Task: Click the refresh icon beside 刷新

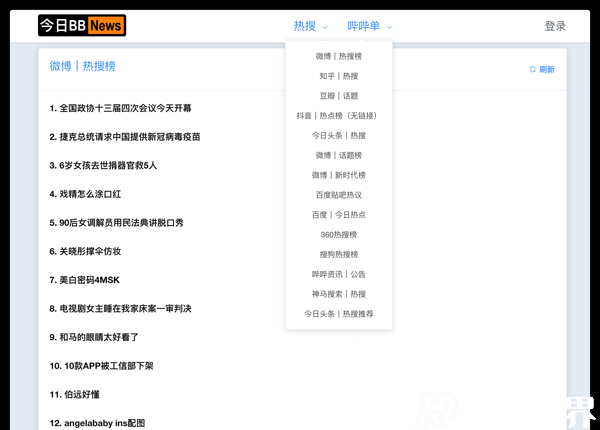Action: (x=533, y=70)
